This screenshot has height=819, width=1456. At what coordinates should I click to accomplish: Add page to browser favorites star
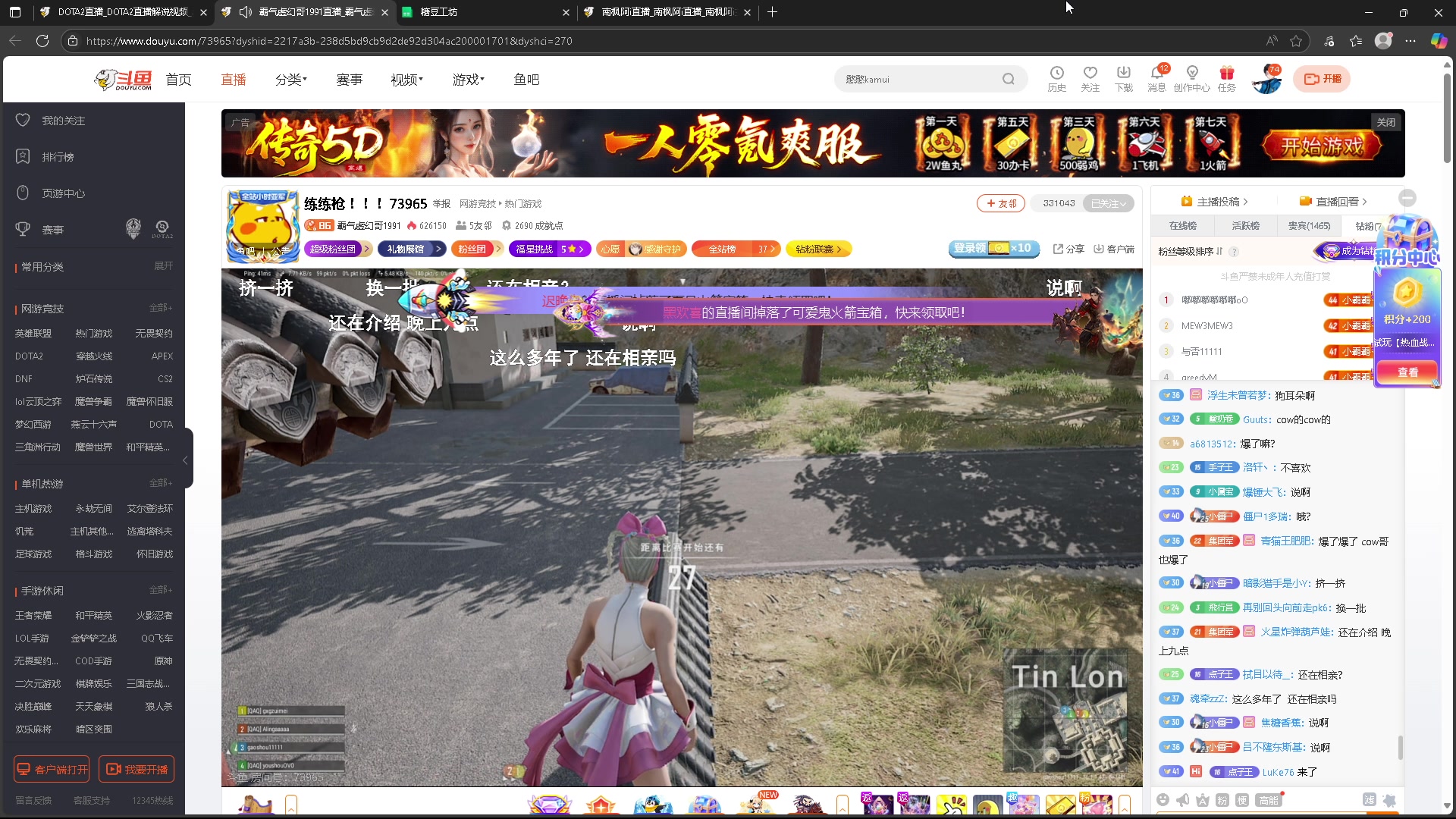(1296, 41)
